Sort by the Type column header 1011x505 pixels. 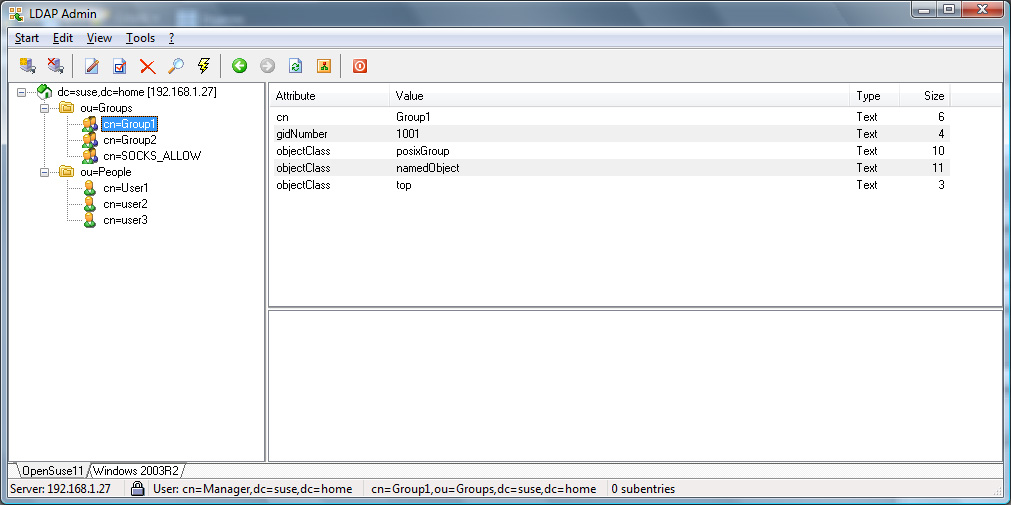tap(874, 96)
